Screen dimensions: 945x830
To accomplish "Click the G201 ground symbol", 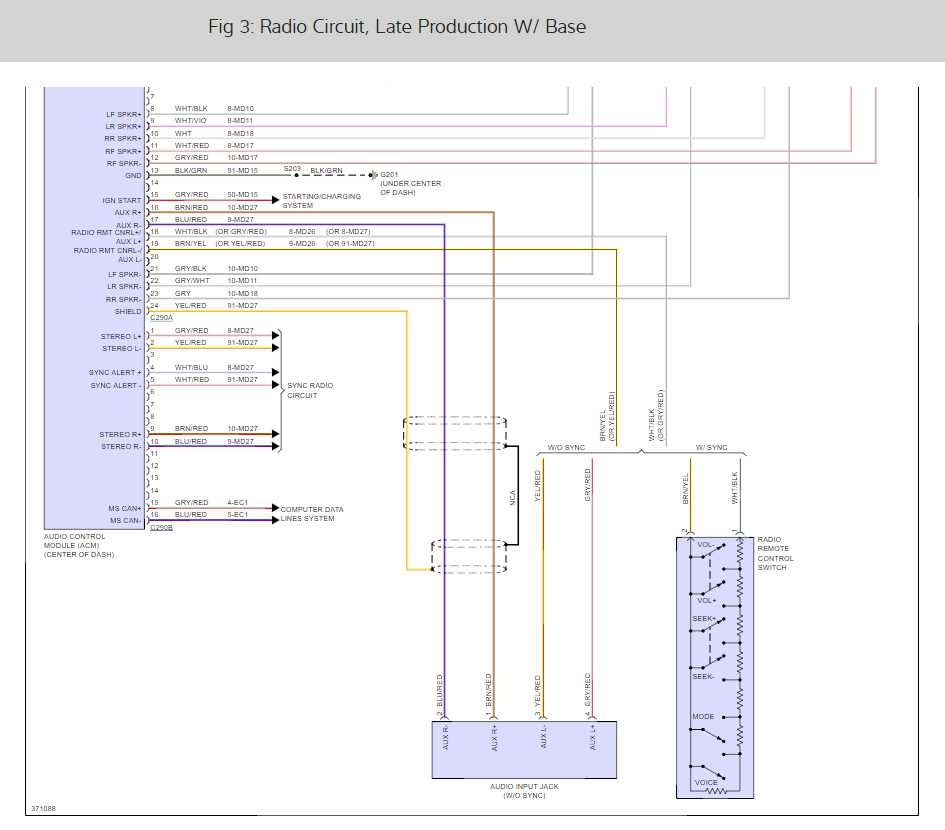I will pyautogui.click(x=372, y=176).
